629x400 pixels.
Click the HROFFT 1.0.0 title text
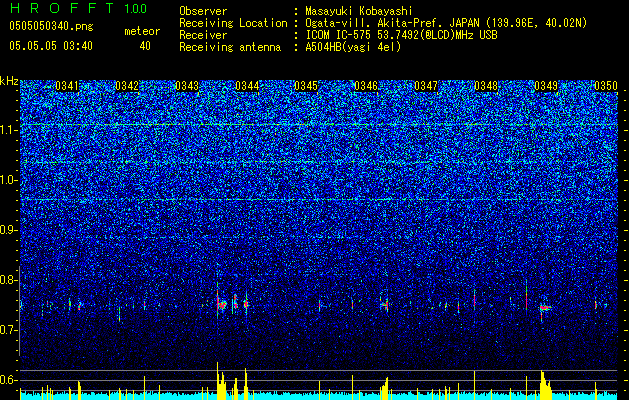click(79, 8)
